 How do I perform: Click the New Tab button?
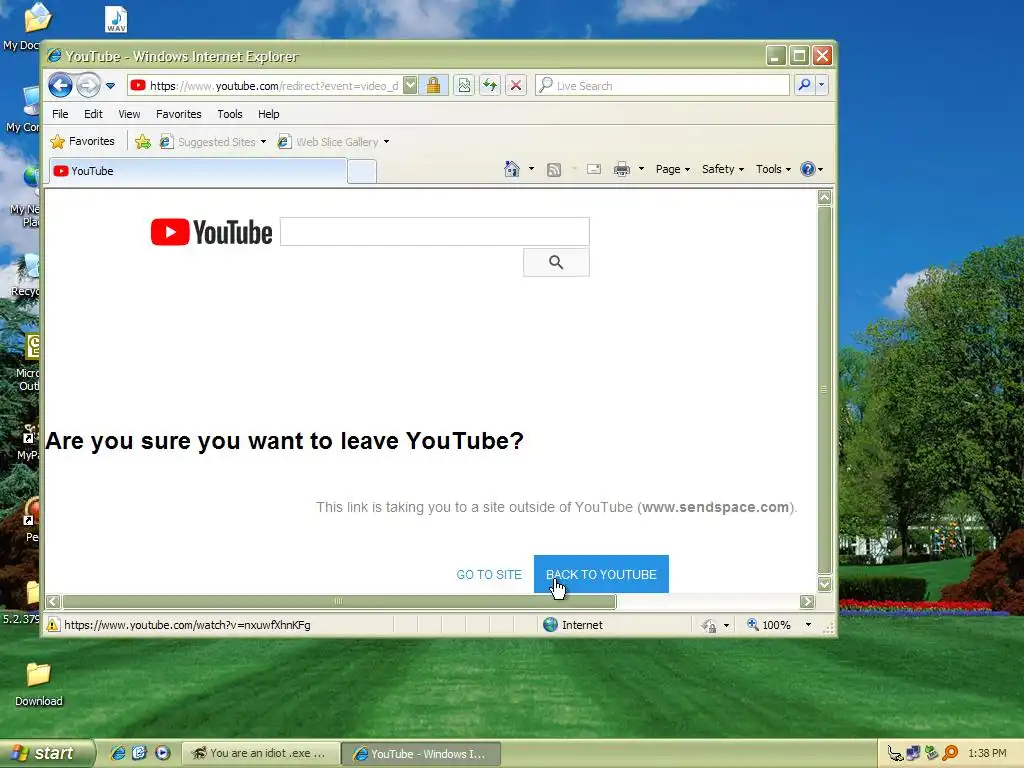[x=362, y=171]
